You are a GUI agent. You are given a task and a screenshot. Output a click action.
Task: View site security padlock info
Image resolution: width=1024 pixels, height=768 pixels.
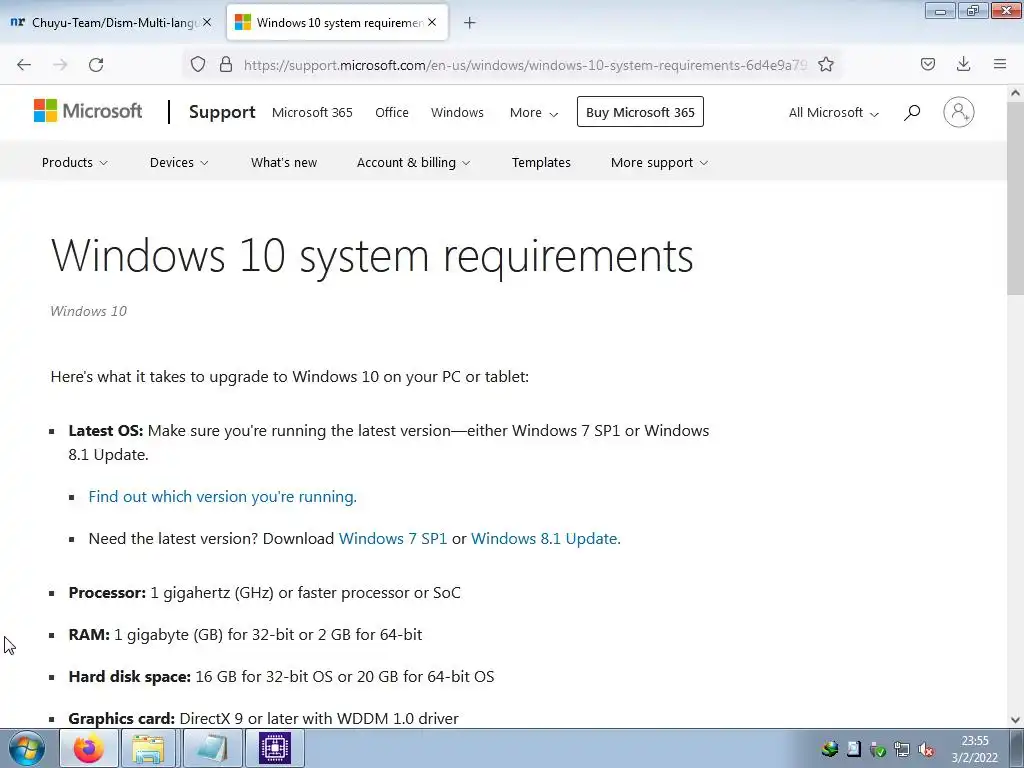pos(226,64)
